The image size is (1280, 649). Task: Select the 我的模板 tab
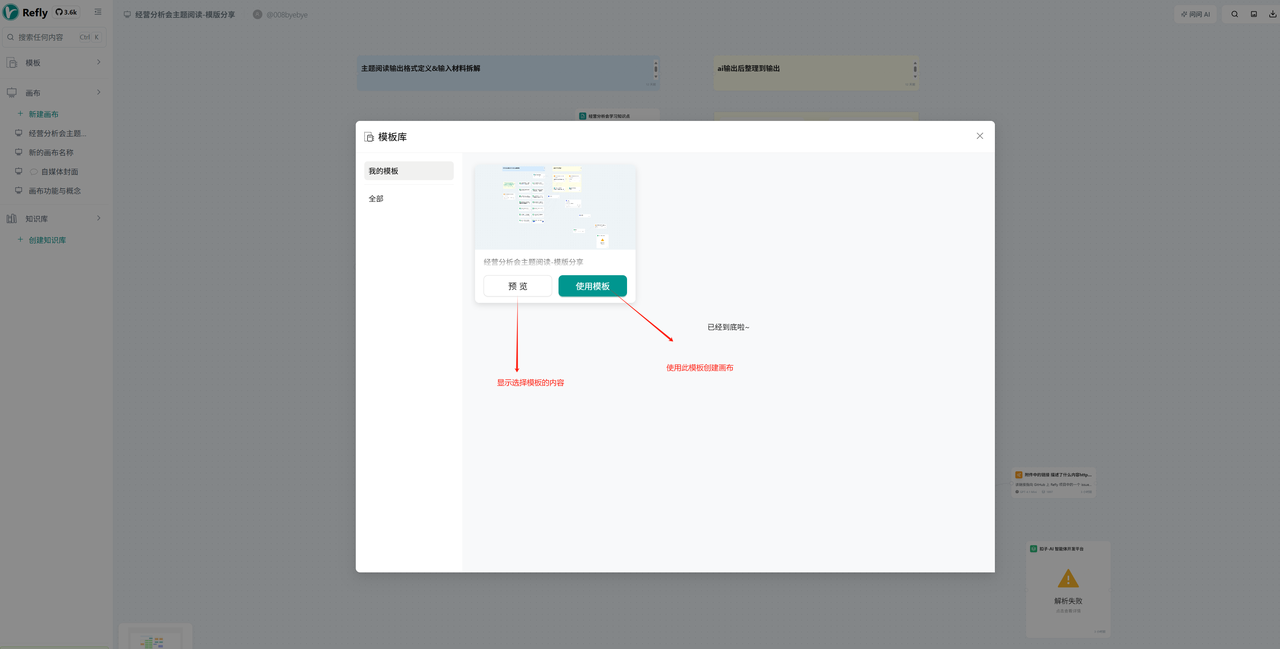[408, 171]
